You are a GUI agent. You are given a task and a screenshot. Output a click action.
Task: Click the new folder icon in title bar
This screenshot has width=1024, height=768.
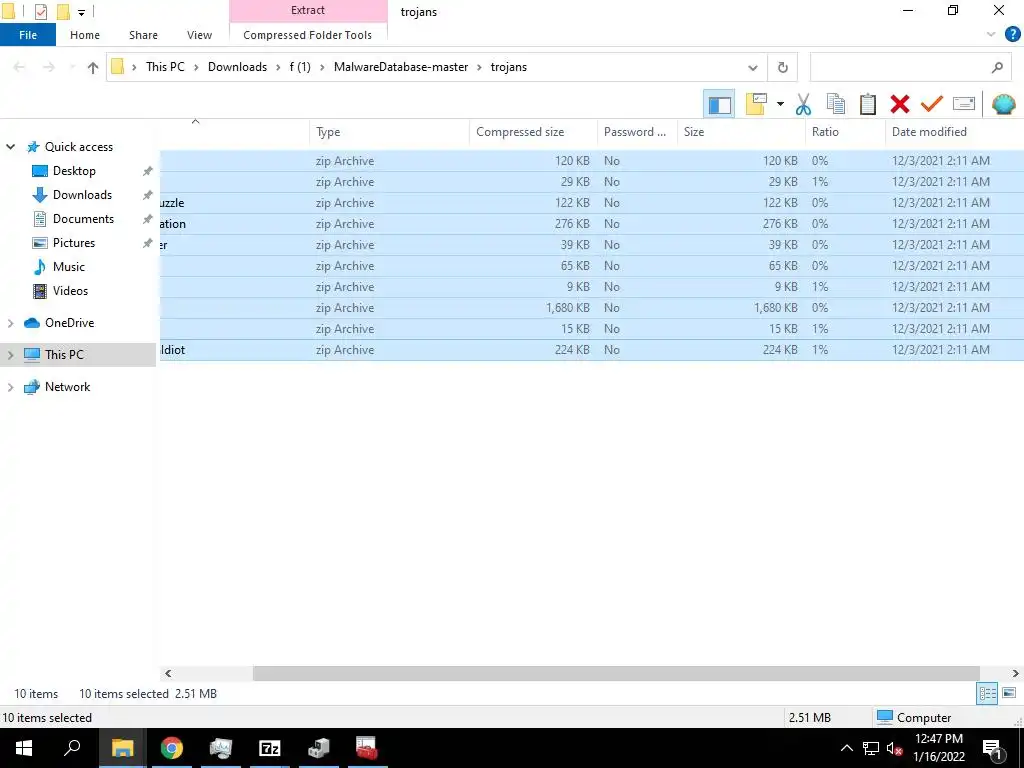click(x=63, y=12)
